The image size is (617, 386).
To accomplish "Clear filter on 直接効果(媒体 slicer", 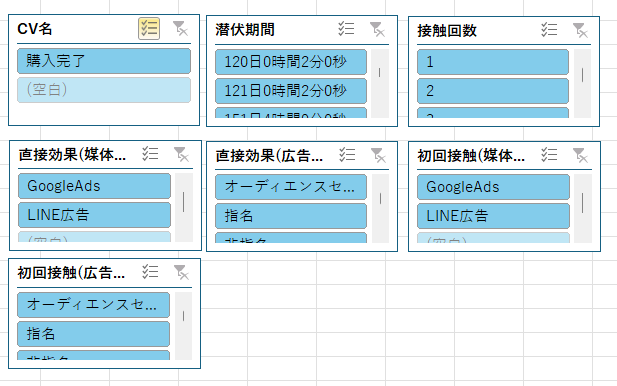I will 181,154.
